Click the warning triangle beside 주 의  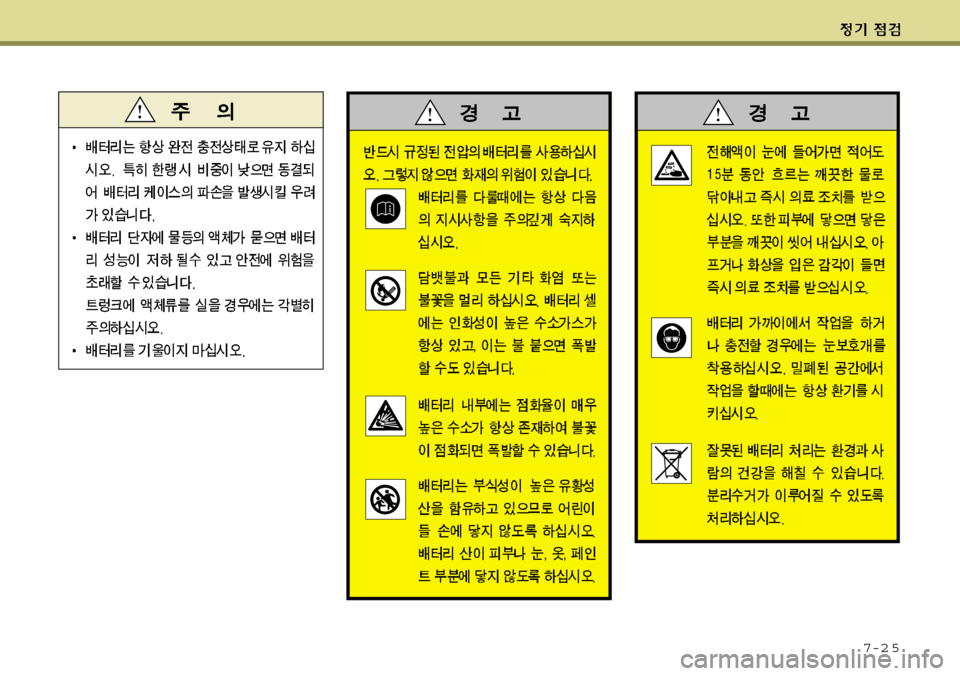[140, 110]
